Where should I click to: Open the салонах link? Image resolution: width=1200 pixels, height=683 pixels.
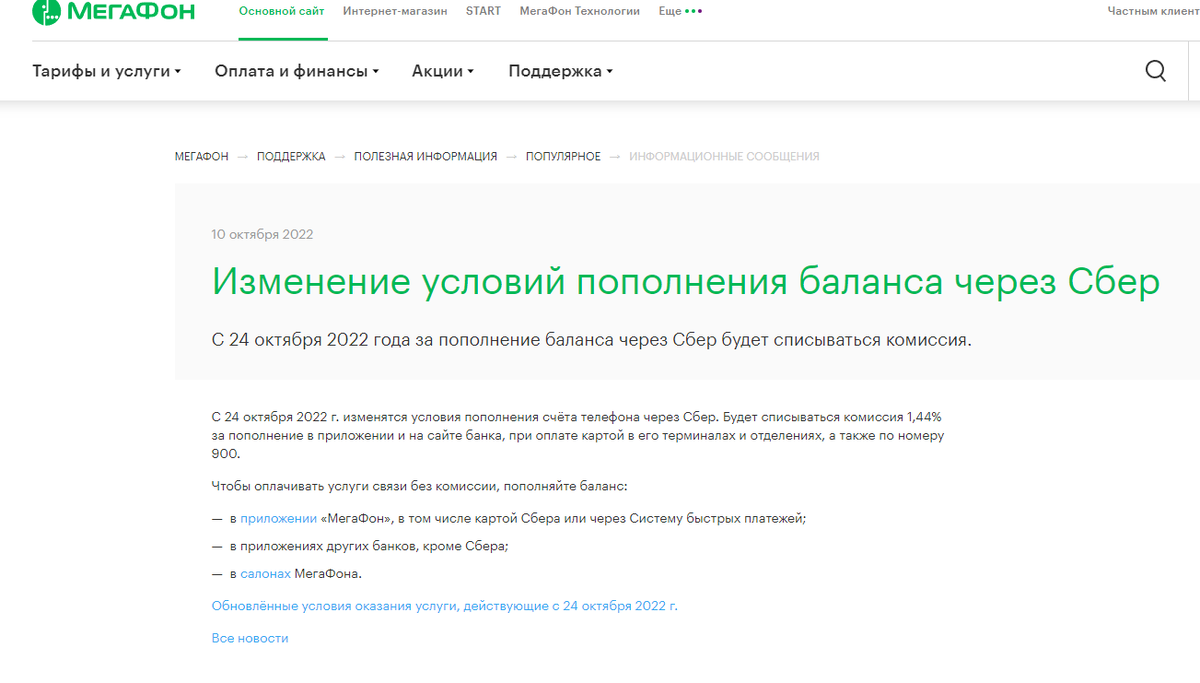[x=266, y=574]
